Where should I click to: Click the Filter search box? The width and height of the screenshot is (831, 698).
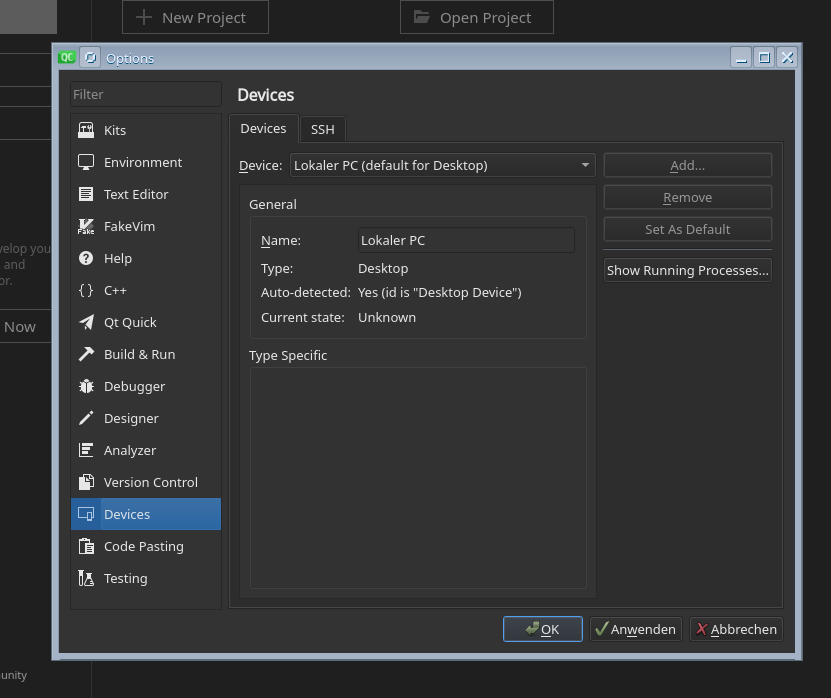coord(146,94)
